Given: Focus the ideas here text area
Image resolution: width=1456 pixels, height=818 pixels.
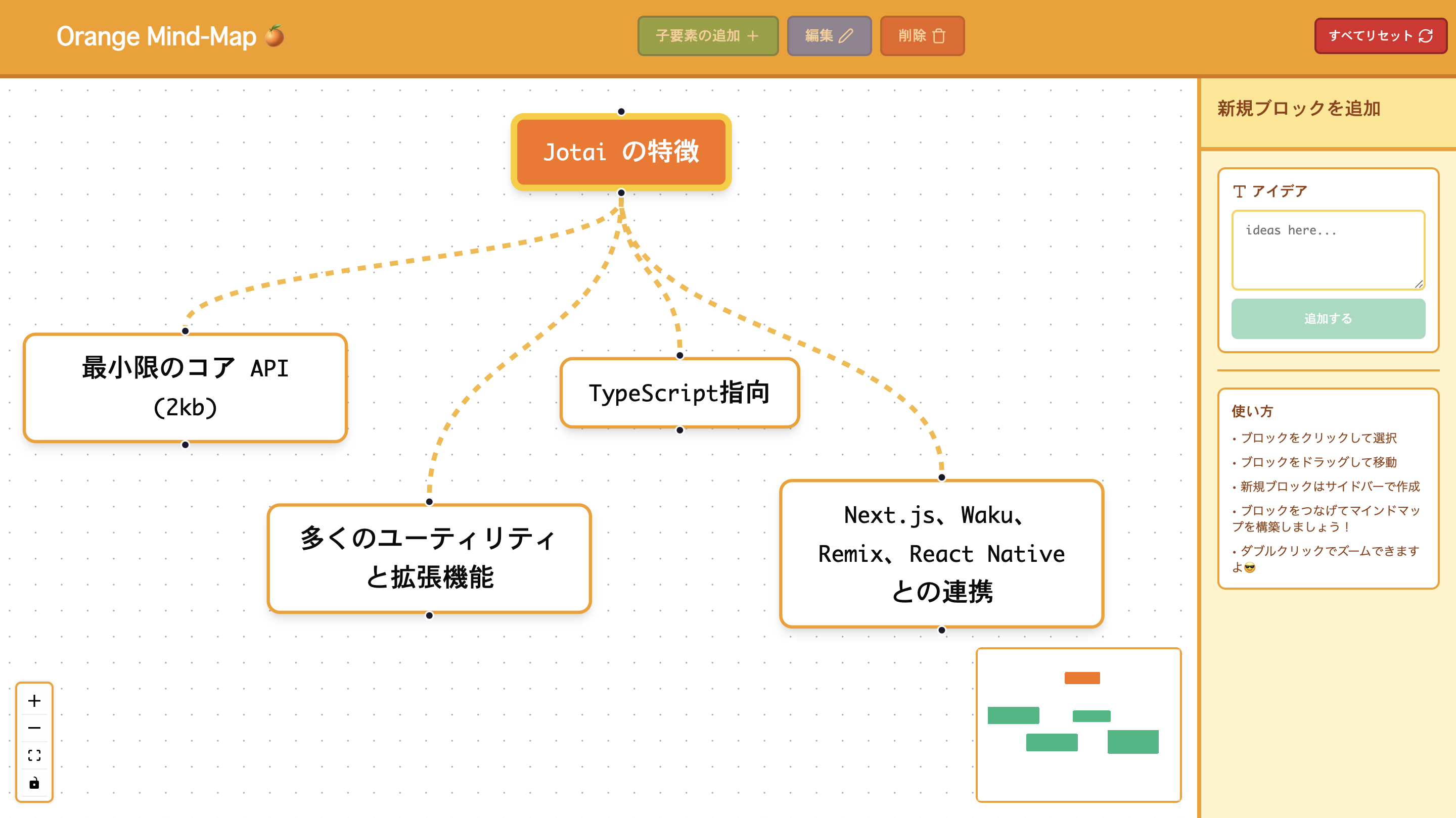Looking at the screenshot, I should coord(1328,250).
